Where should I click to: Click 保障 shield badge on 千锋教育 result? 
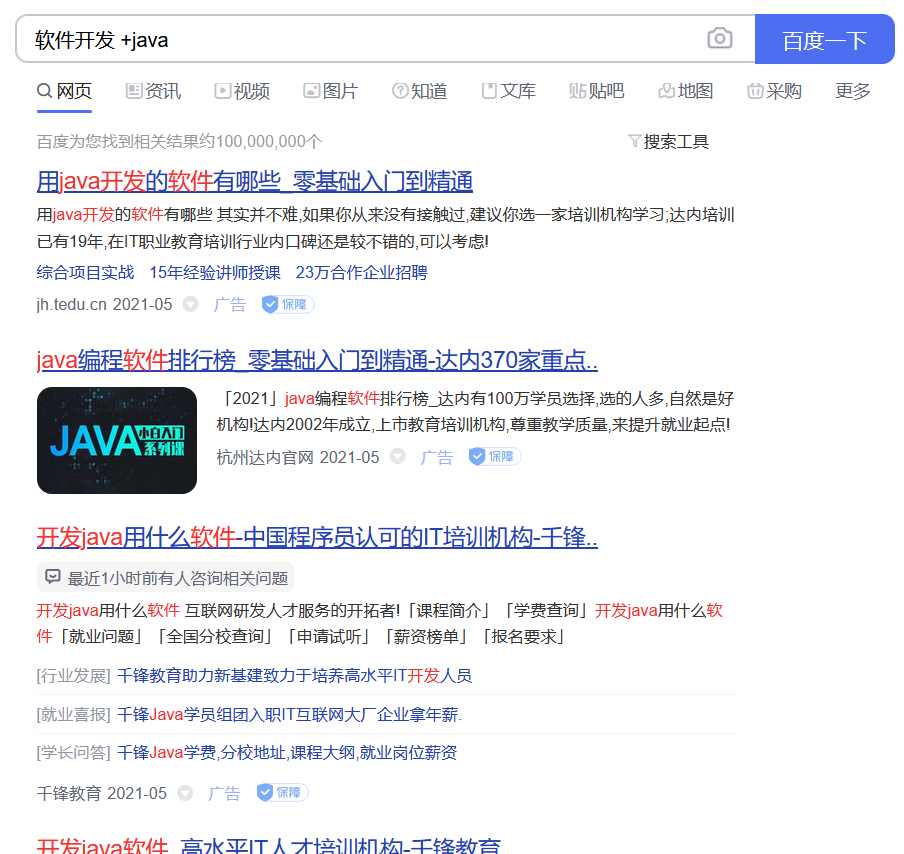282,793
